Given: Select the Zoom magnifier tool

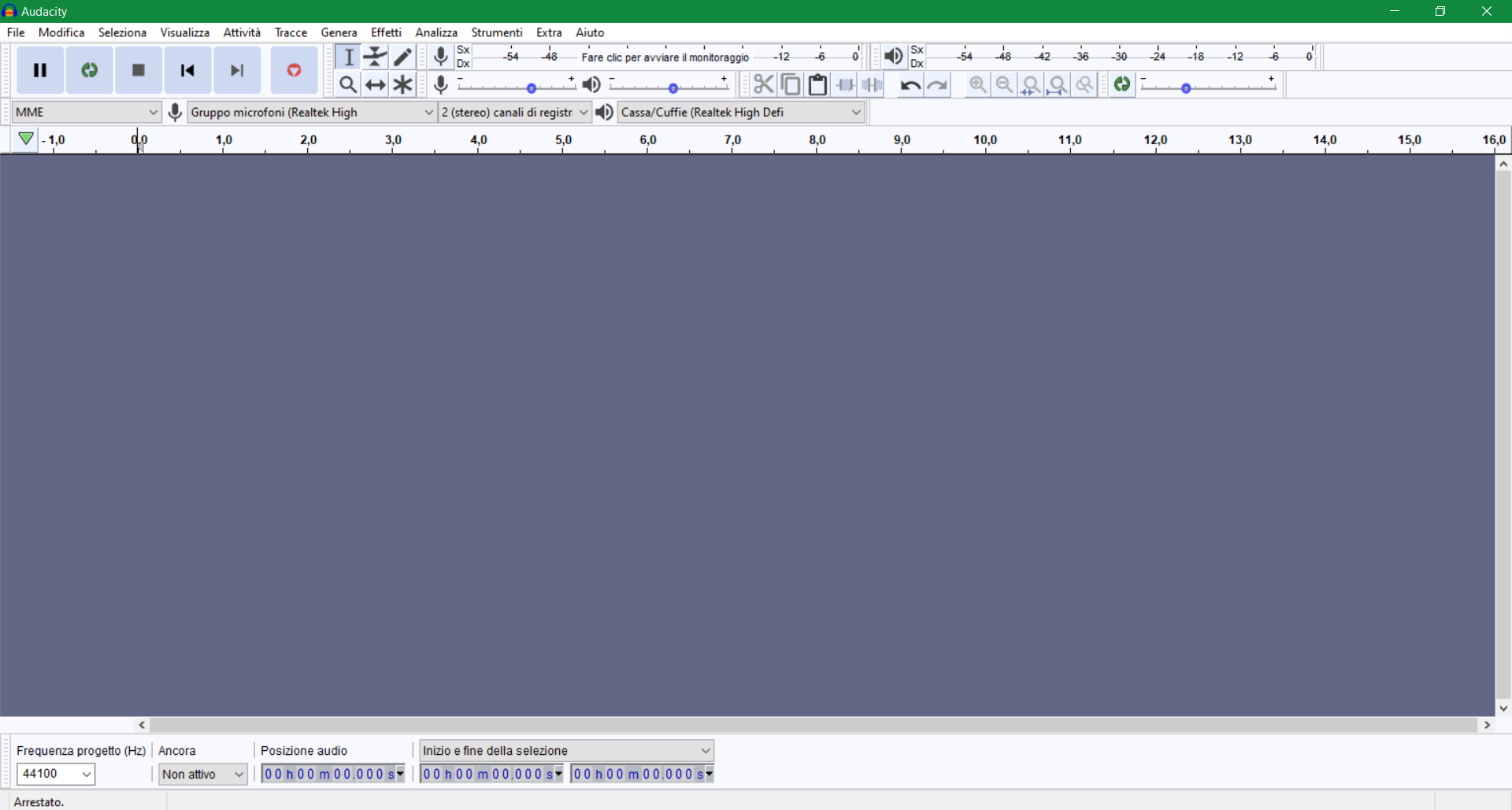Looking at the screenshot, I should pos(348,84).
